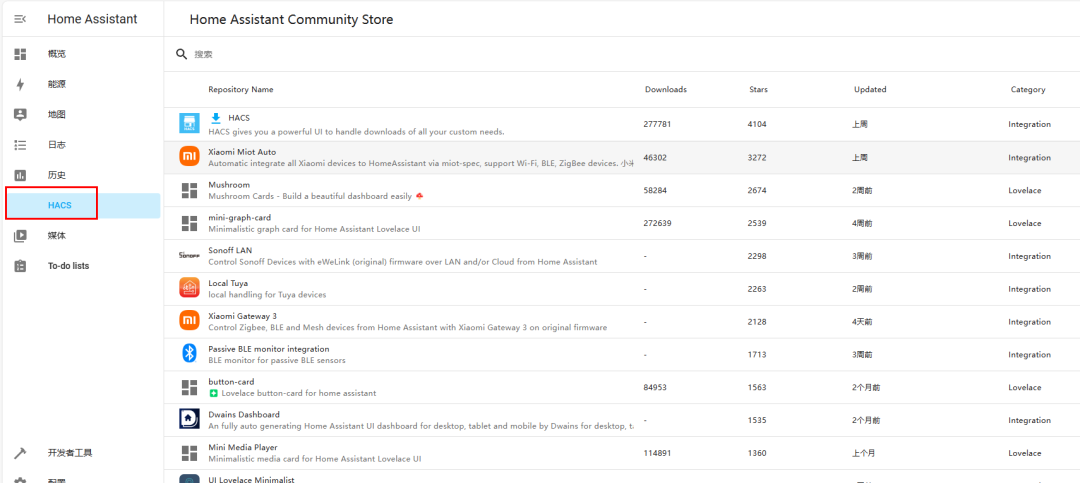
Task: Open the Mini Media Player repository name
Action: click(x=242, y=447)
